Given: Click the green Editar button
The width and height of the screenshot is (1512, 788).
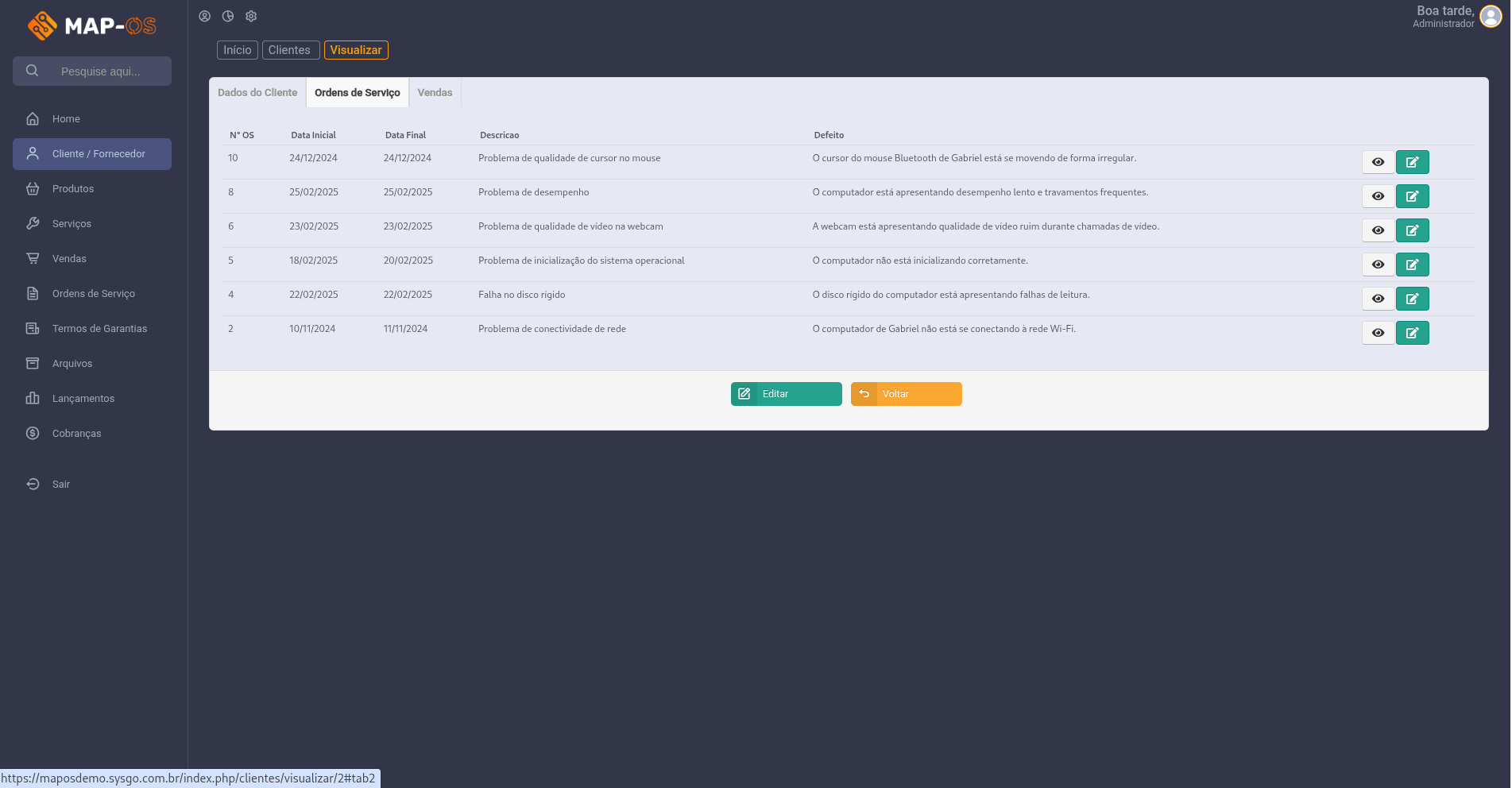Looking at the screenshot, I should pyautogui.click(x=787, y=394).
